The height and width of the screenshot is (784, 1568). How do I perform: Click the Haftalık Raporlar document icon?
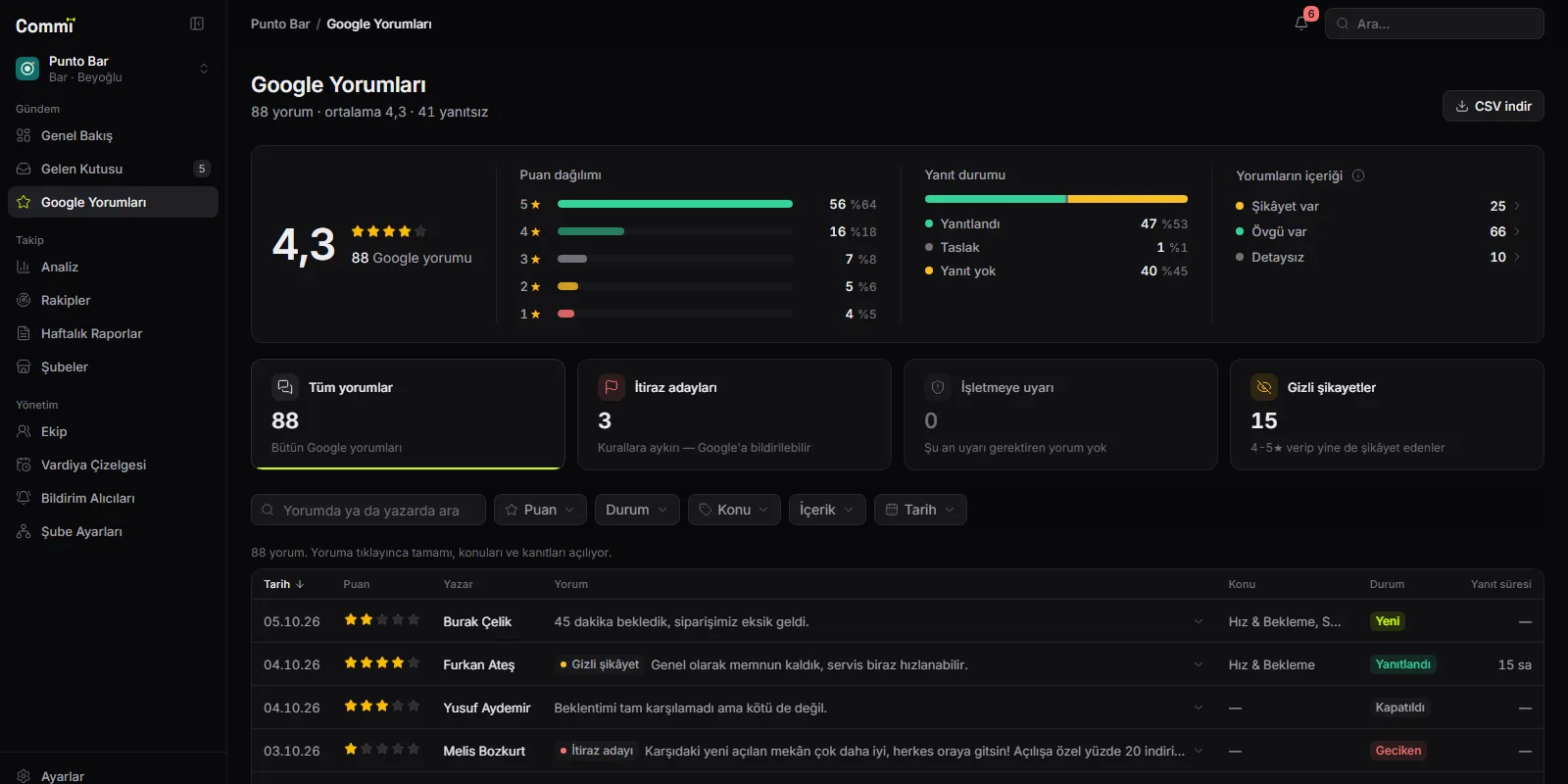tap(24, 333)
